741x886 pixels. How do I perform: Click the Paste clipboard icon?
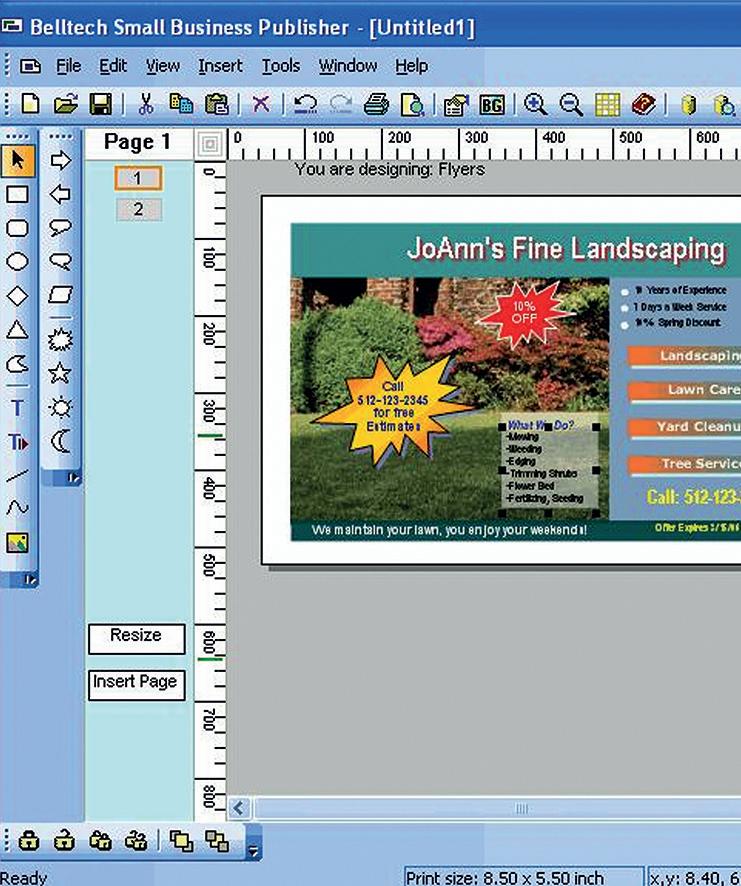click(x=216, y=105)
